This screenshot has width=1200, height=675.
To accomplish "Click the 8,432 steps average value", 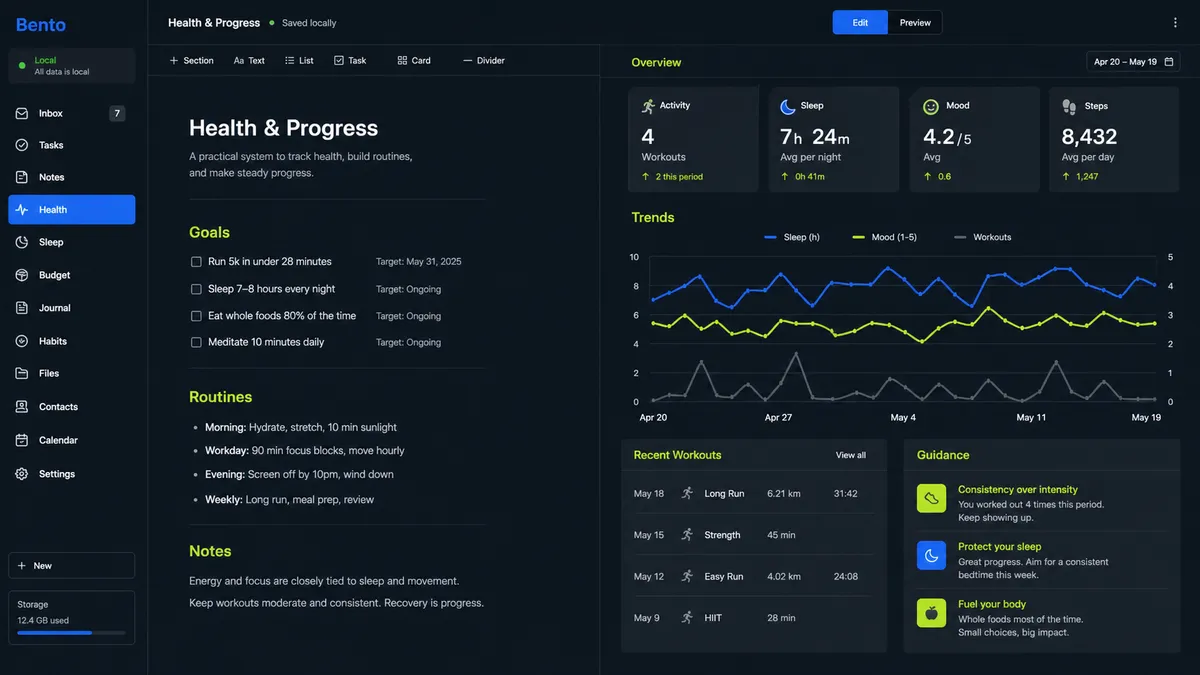I will [x=1089, y=137].
